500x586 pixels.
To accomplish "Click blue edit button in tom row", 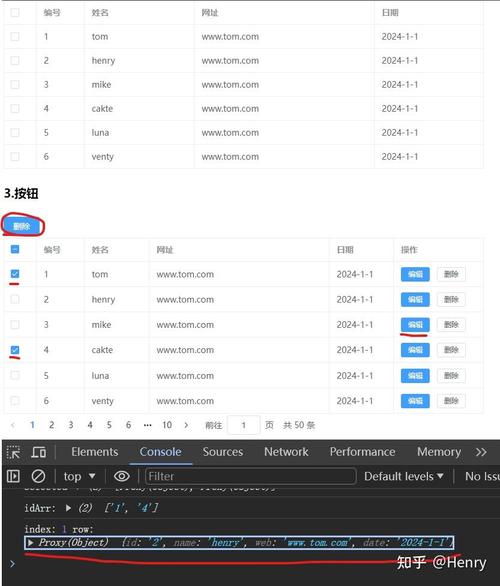I will pos(415,274).
